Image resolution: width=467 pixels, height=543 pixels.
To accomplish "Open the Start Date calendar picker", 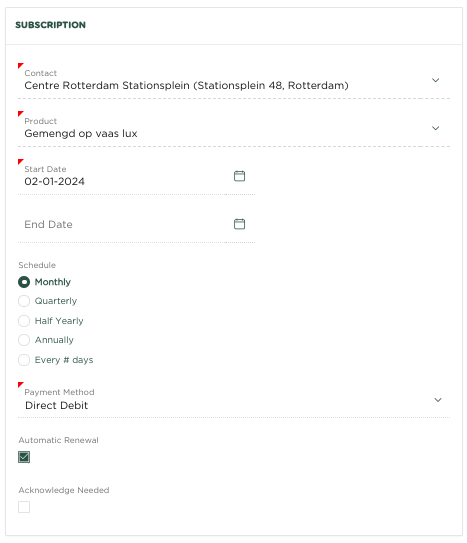I will point(239,176).
